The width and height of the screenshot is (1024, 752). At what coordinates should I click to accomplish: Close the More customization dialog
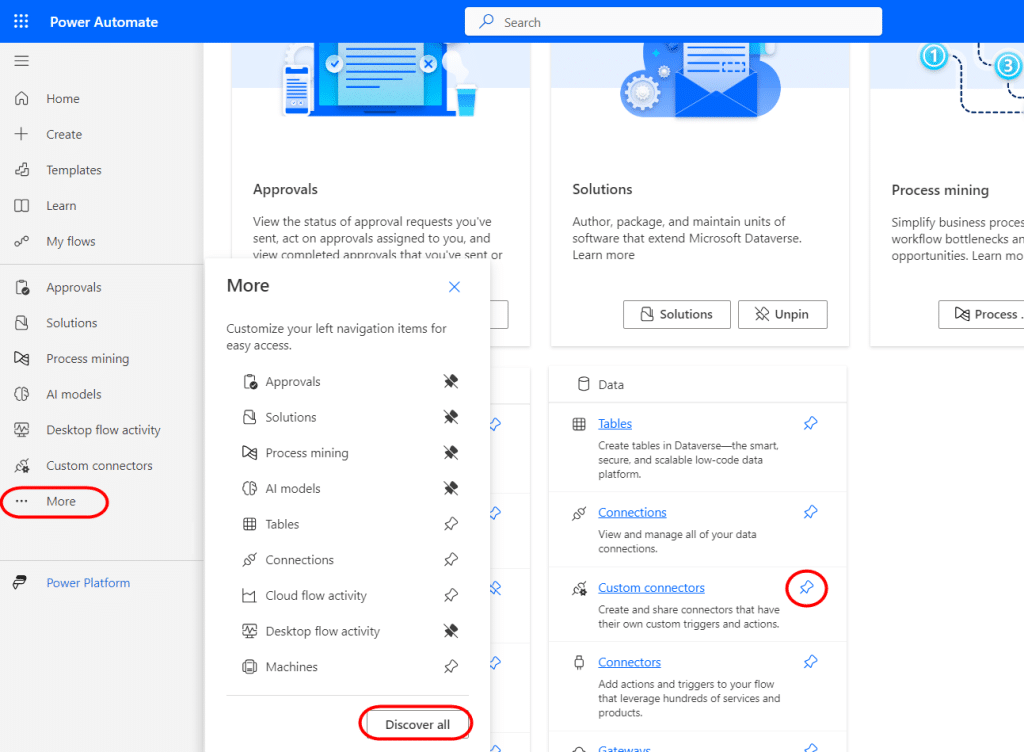(454, 287)
